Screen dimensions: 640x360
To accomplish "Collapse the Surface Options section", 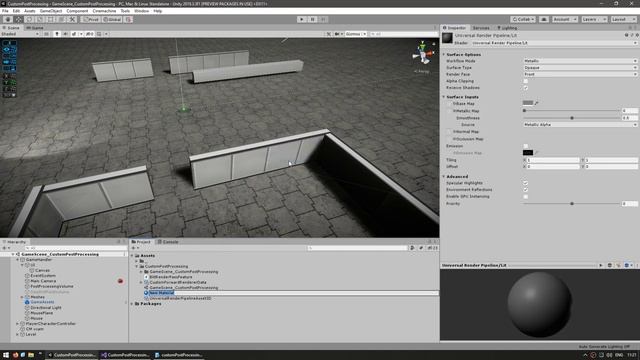I will pyautogui.click(x=444, y=54).
